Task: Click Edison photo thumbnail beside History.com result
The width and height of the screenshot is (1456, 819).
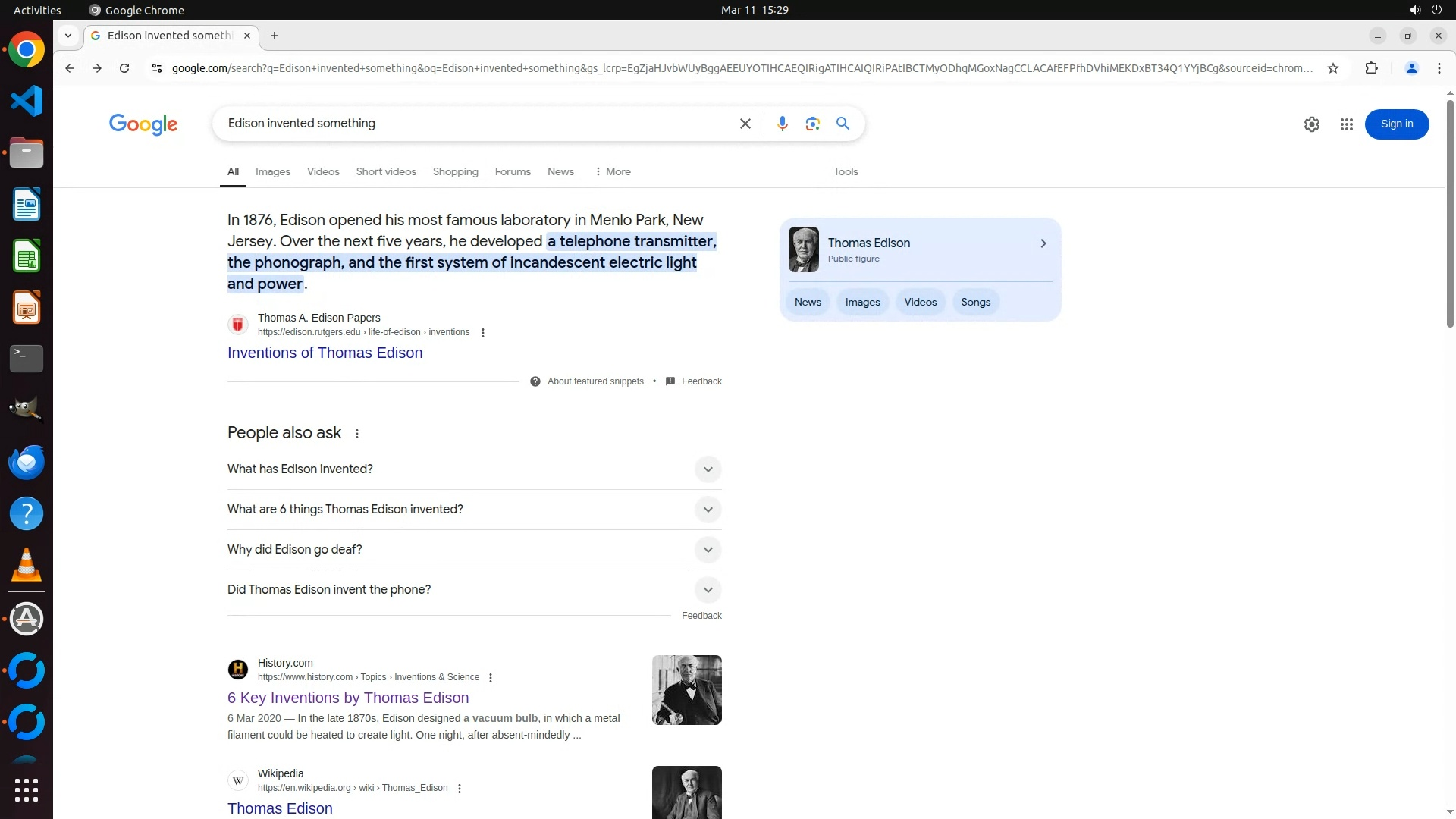Action: pos(686,690)
